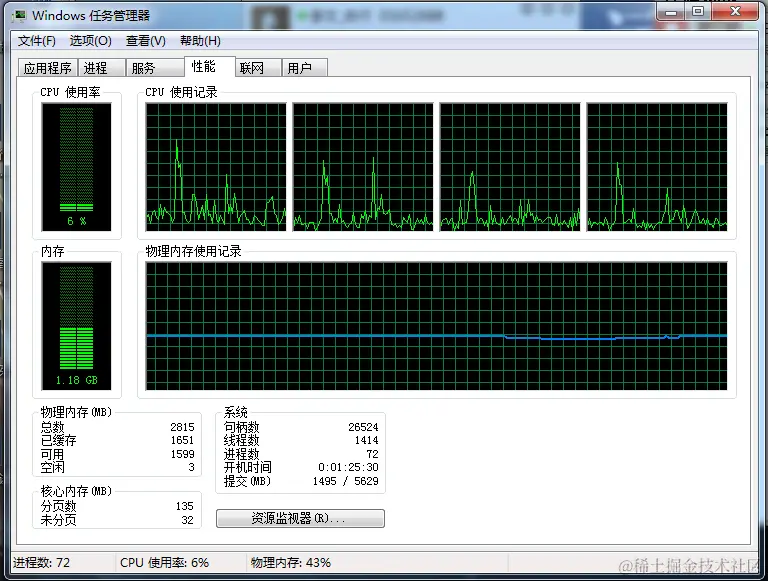The height and width of the screenshot is (581, 768).
Task: Switch to the 应用程序 tab
Action: pyautogui.click(x=48, y=68)
